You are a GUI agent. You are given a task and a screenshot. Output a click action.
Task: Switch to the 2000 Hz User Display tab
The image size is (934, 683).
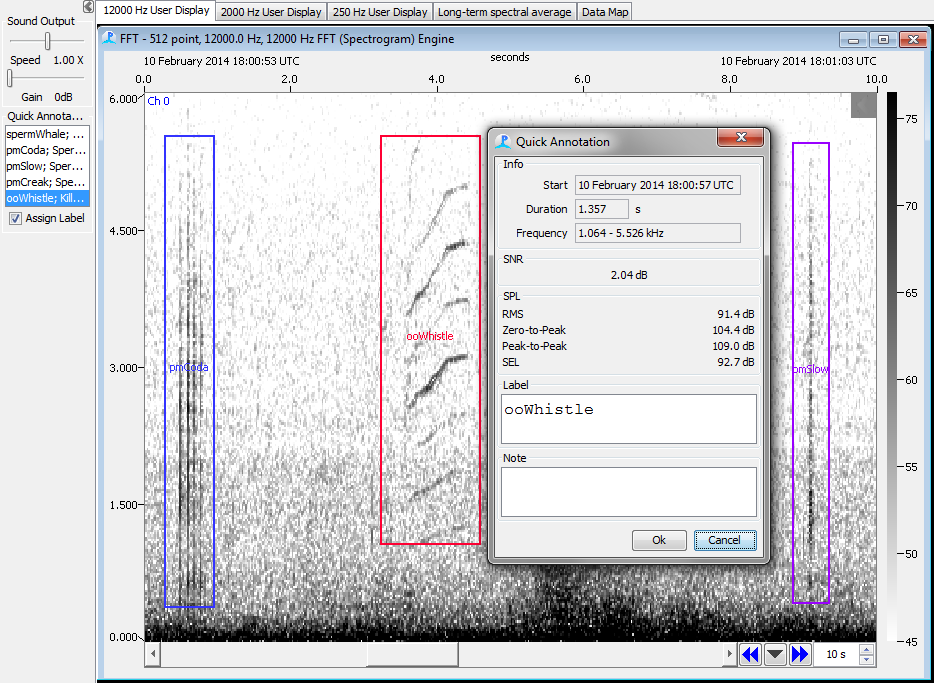click(x=271, y=12)
